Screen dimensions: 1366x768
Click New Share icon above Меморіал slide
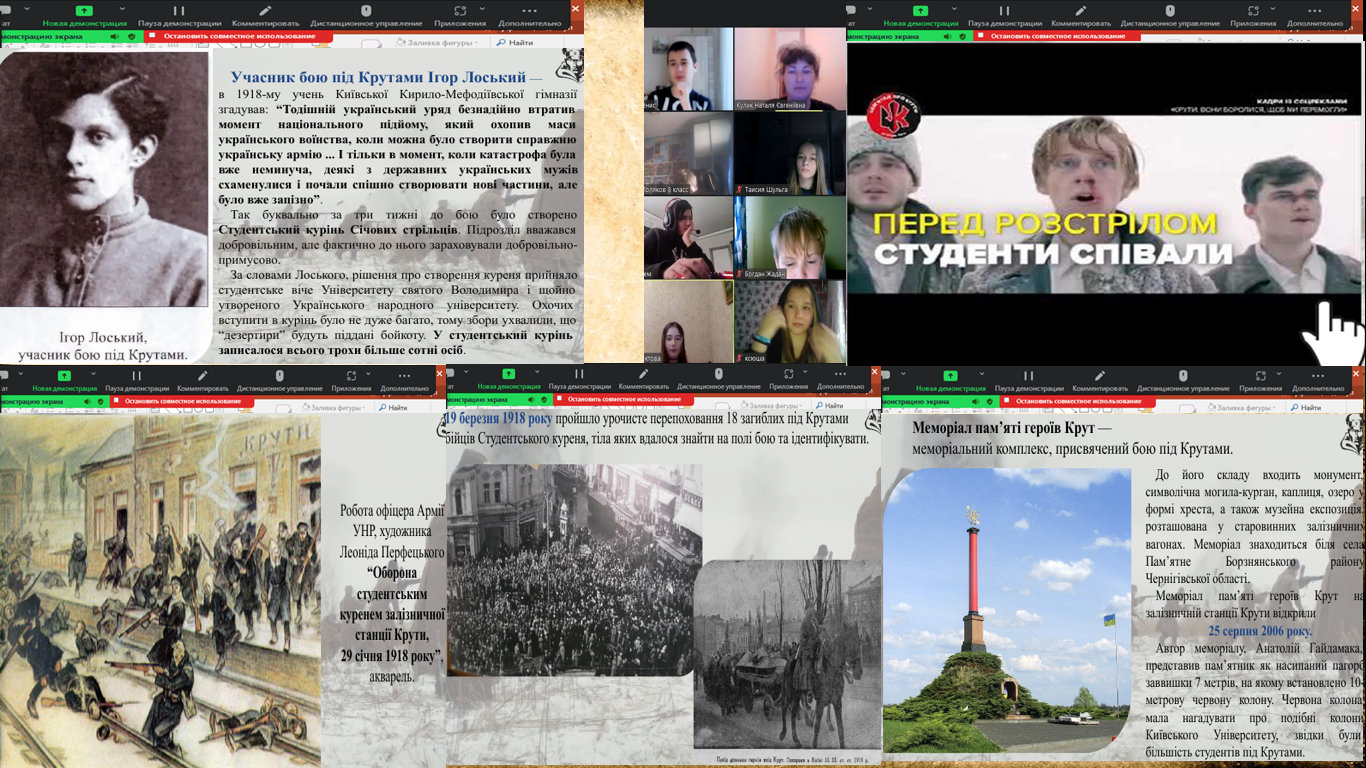pos(950,376)
